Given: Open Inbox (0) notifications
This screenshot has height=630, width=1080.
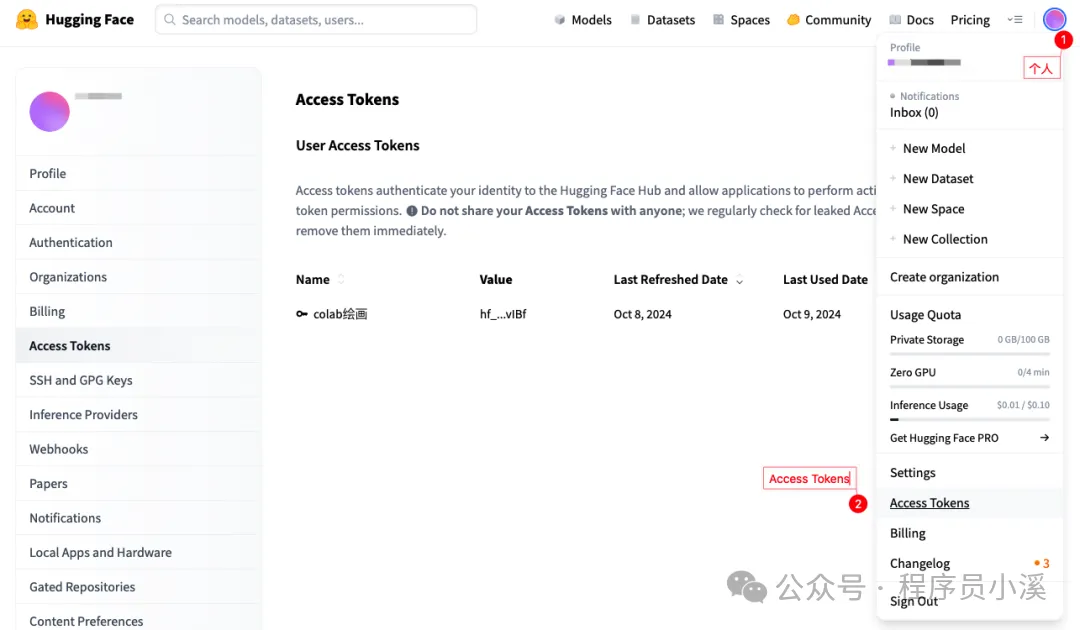Looking at the screenshot, I should pyautogui.click(x=914, y=112).
